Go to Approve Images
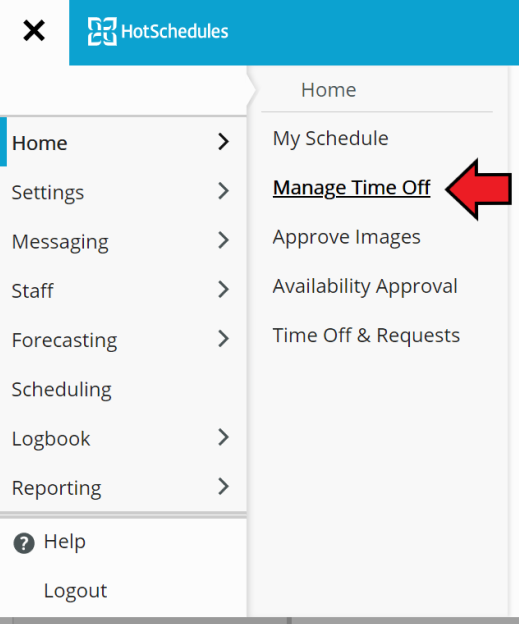 pyautogui.click(x=346, y=238)
